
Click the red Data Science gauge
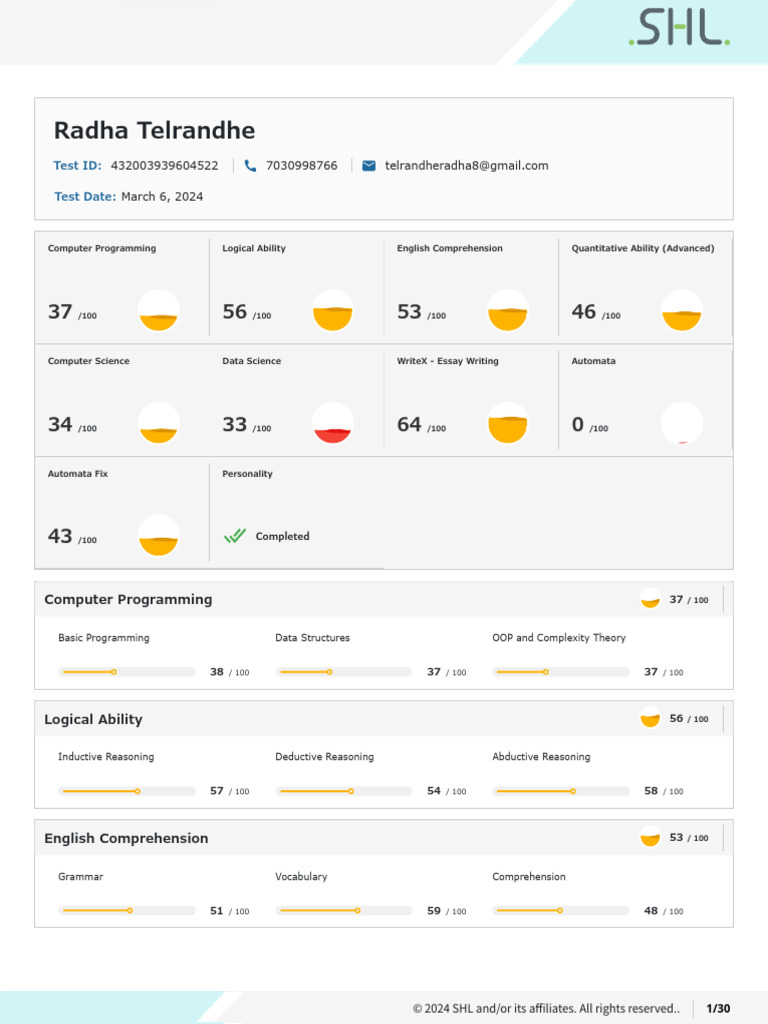coord(333,423)
